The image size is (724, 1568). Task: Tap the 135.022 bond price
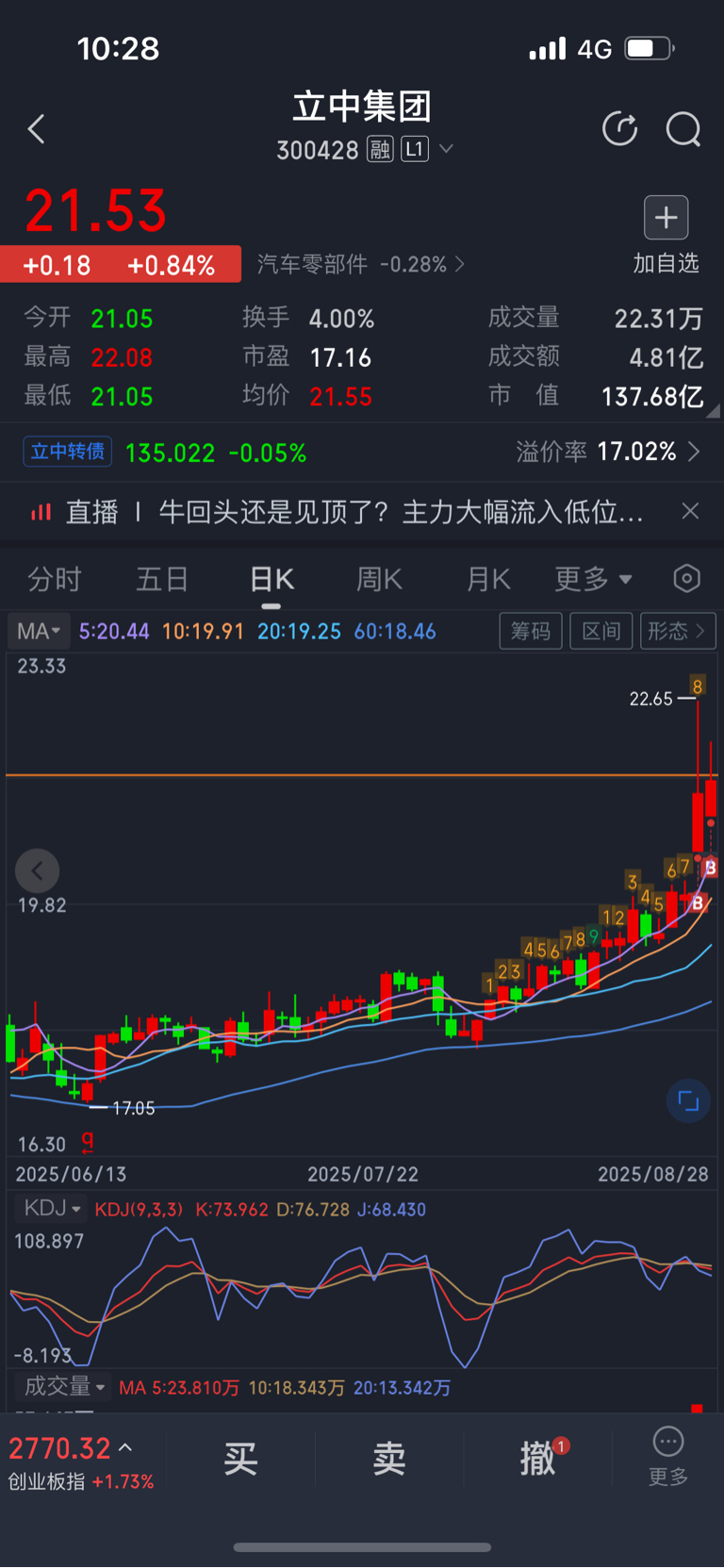coord(170,453)
